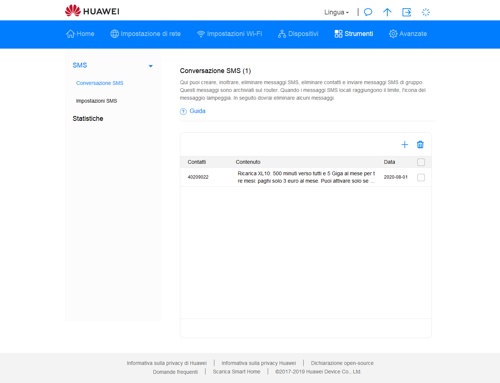Click the Conversazione SMS (1) heading
Viewport: 500px width, 383px height.
(x=215, y=71)
